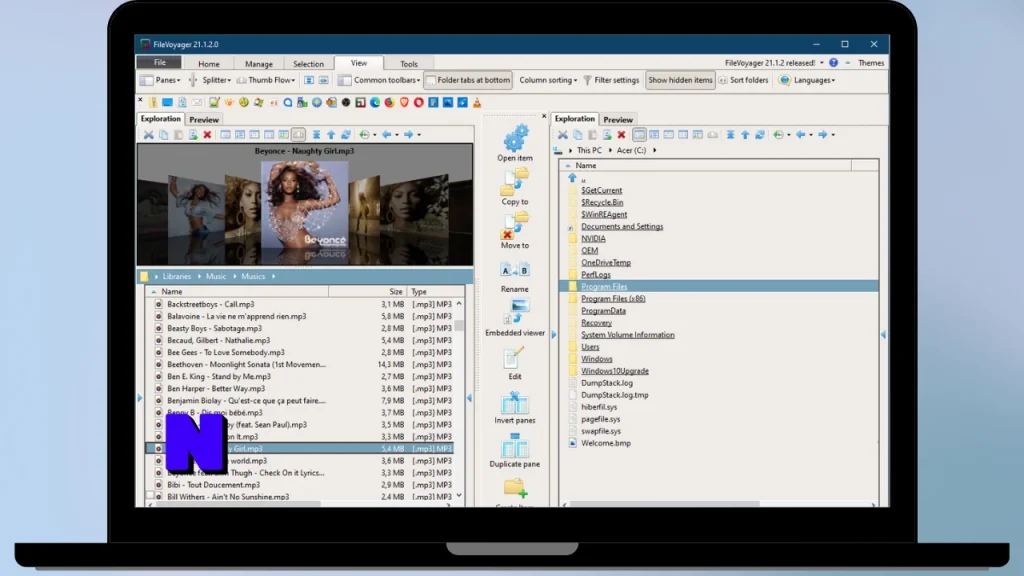
Task: Click the Copy to icon
Action: tap(515, 182)
